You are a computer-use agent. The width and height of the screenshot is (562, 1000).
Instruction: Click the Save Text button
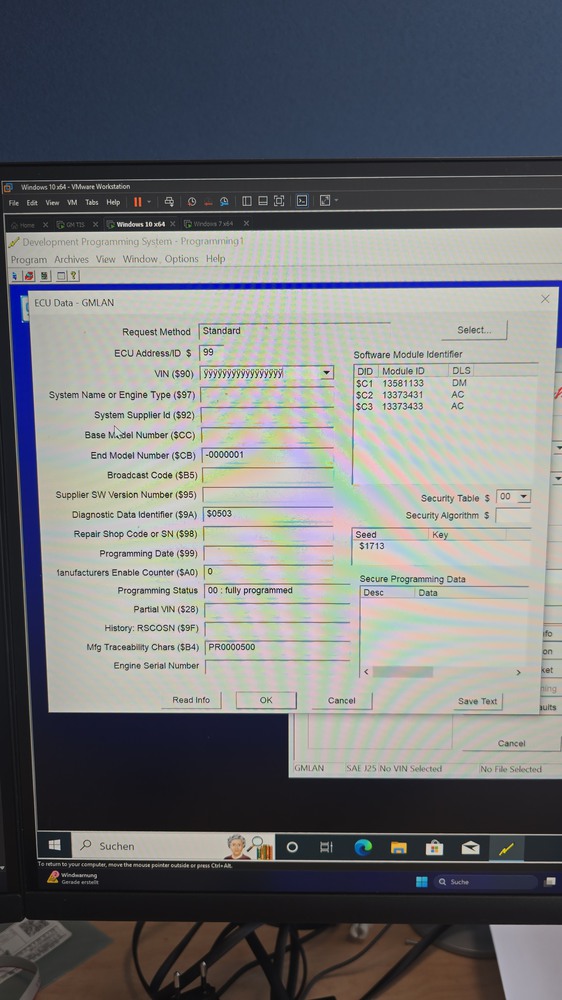click(477, 701)
